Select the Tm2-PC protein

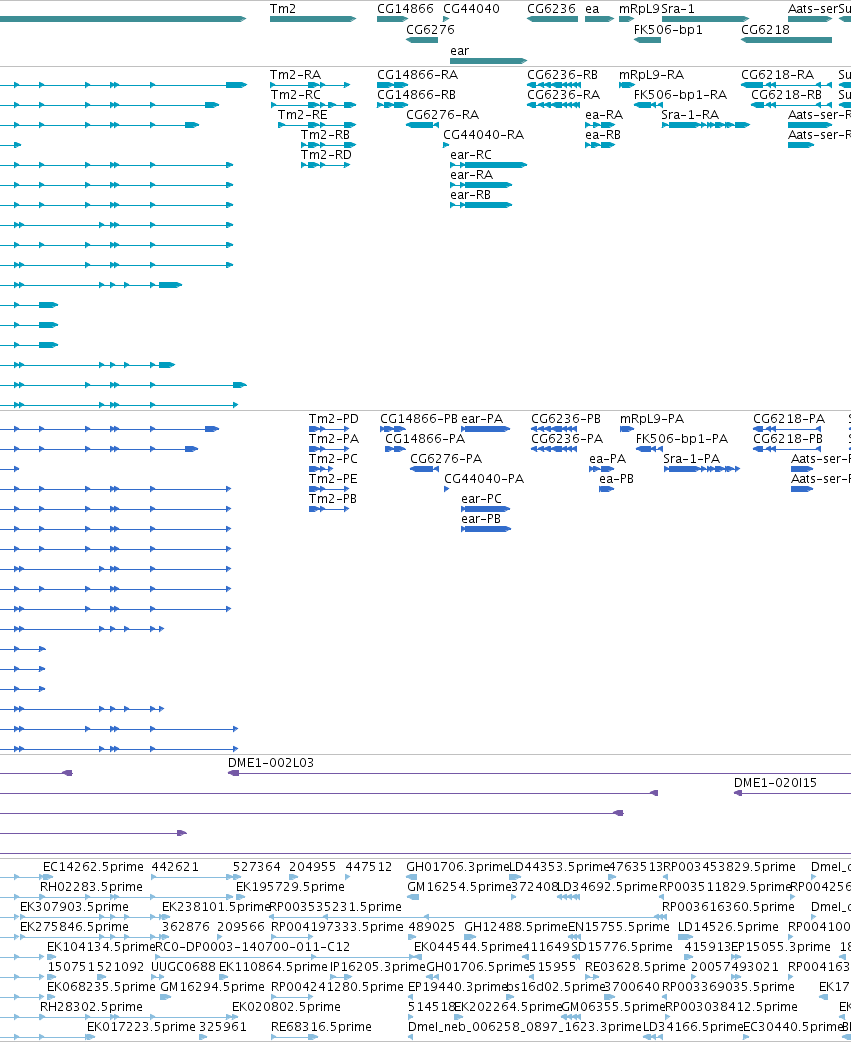point(321,469)
